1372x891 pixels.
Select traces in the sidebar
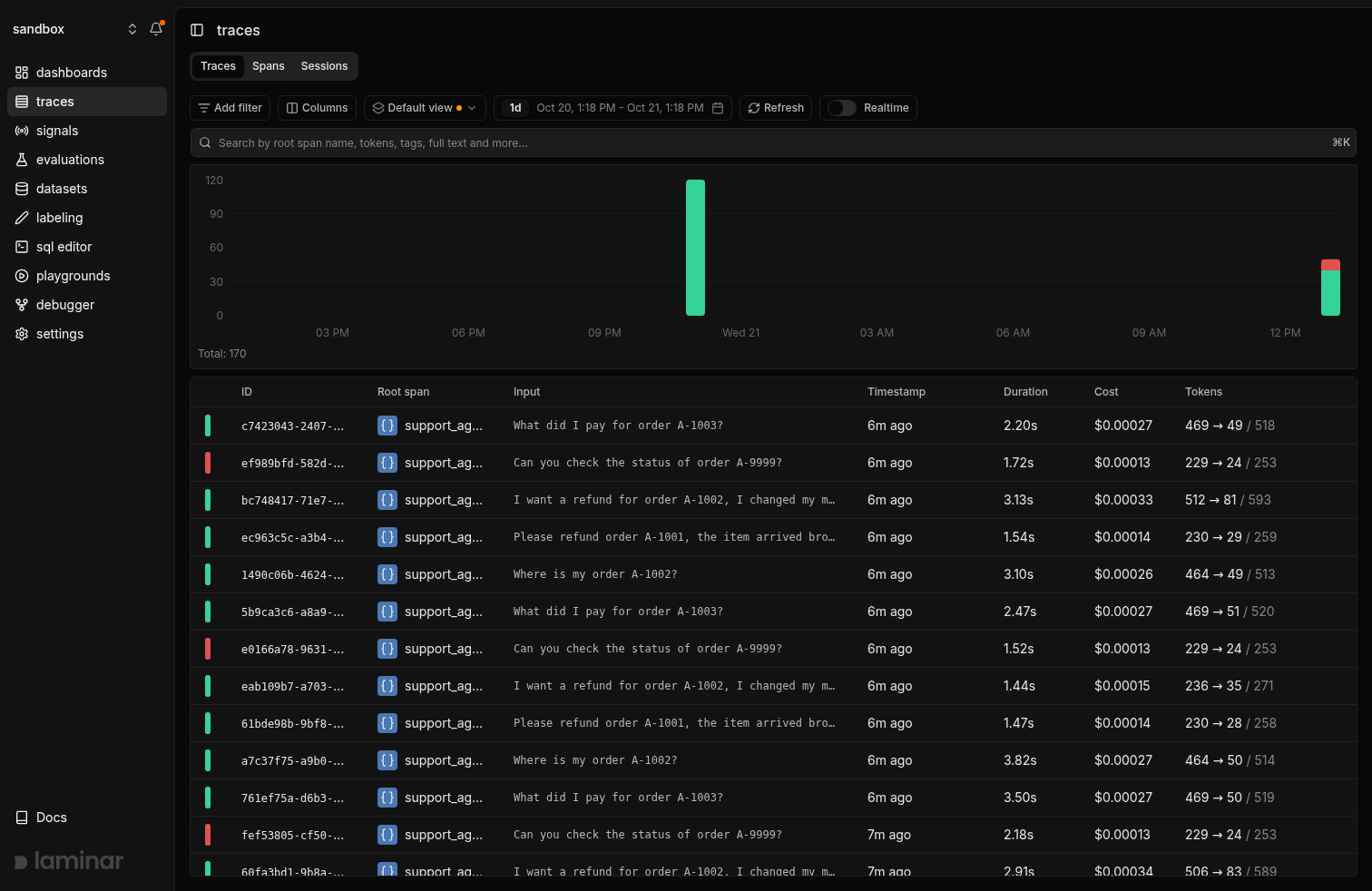click(87, 102)
